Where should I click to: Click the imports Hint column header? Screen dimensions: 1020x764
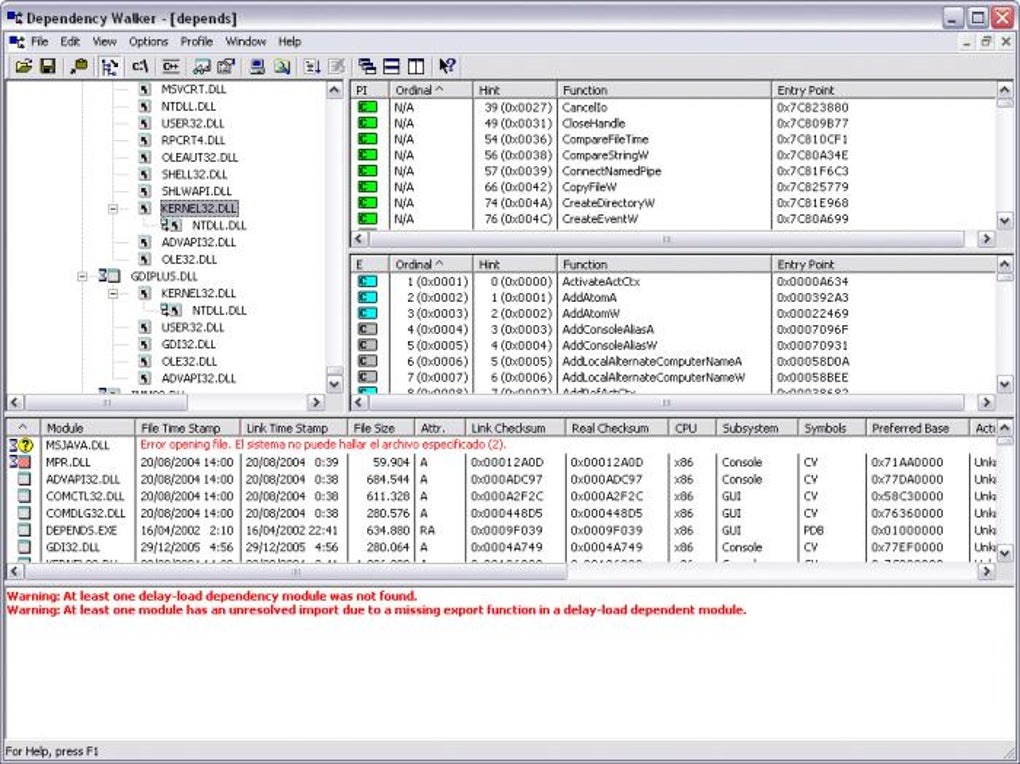pyautogui.click(x=515, y=90)
